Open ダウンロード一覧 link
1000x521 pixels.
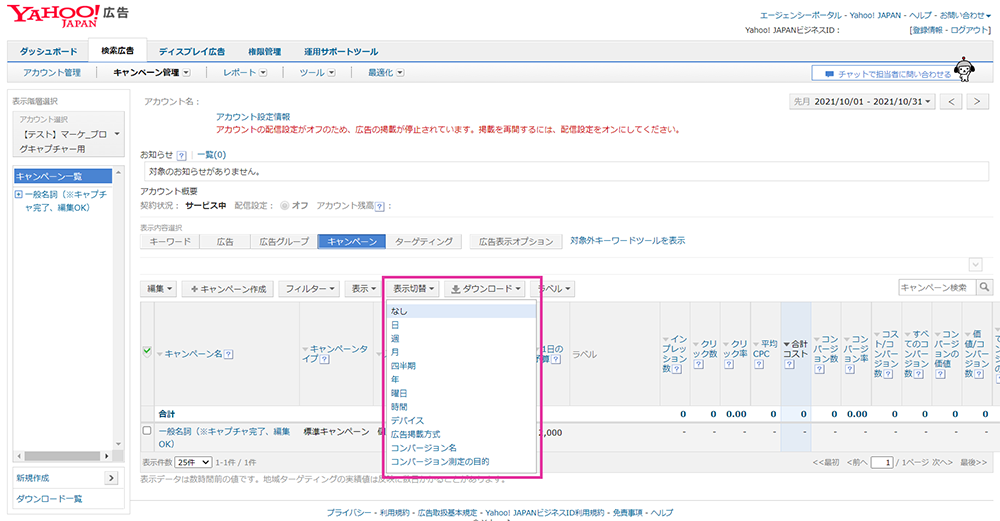click(49, 499)
